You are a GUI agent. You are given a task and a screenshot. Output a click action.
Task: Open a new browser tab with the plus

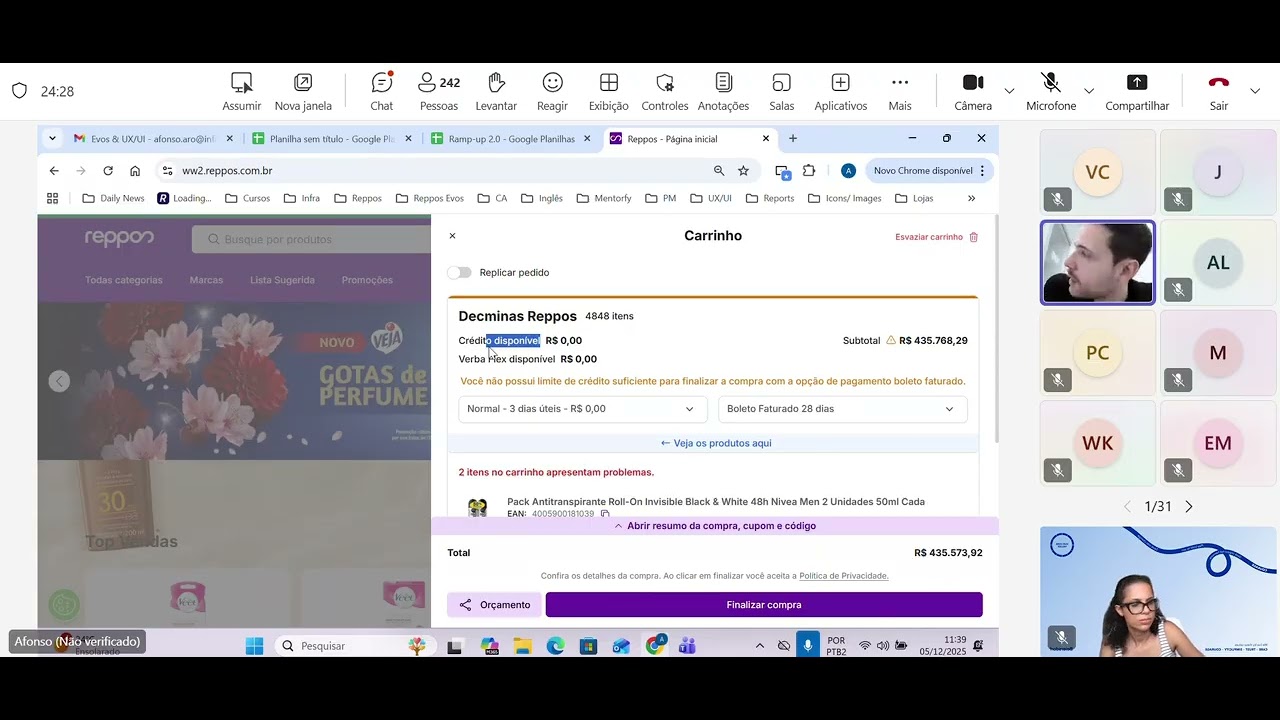[x=793, y=138]
